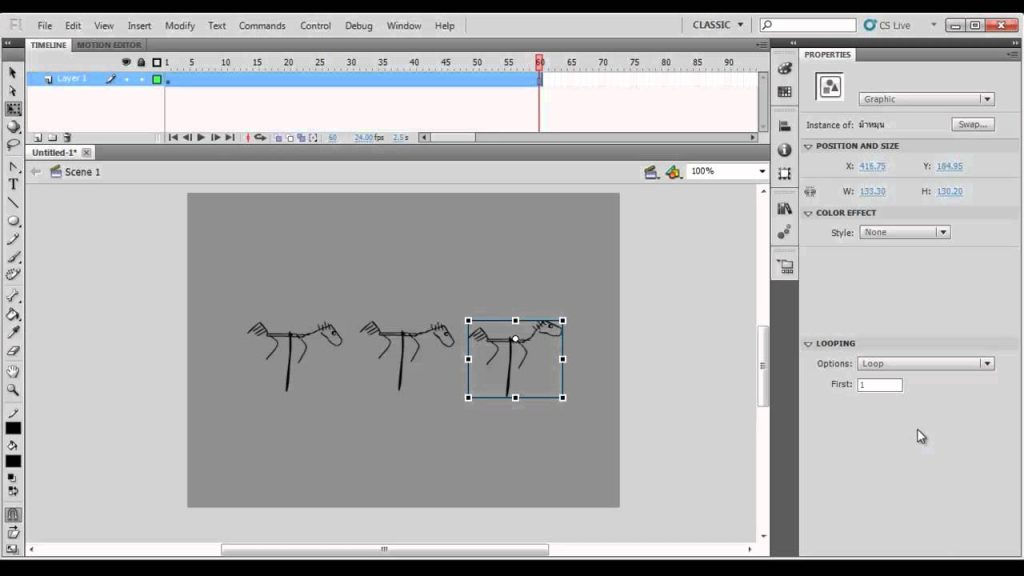This screenshot has width=1024, height=576.
Task: Open the Color Effect Style dropdown
Action: (x=904, y=232)
